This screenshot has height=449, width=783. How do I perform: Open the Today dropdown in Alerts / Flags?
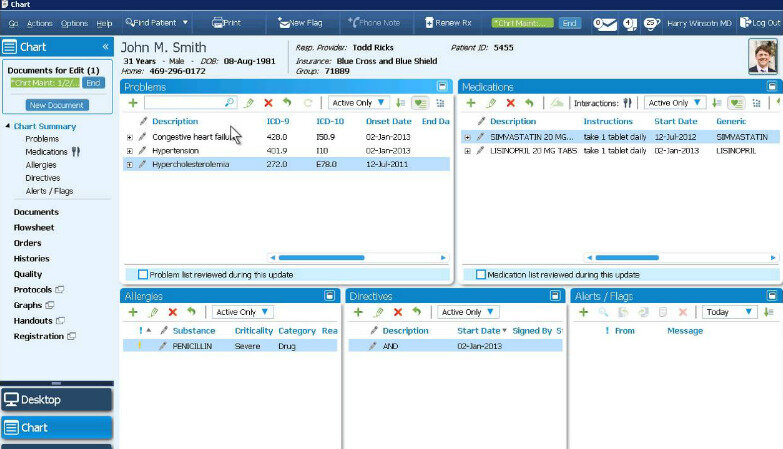(x=729, y=312)
